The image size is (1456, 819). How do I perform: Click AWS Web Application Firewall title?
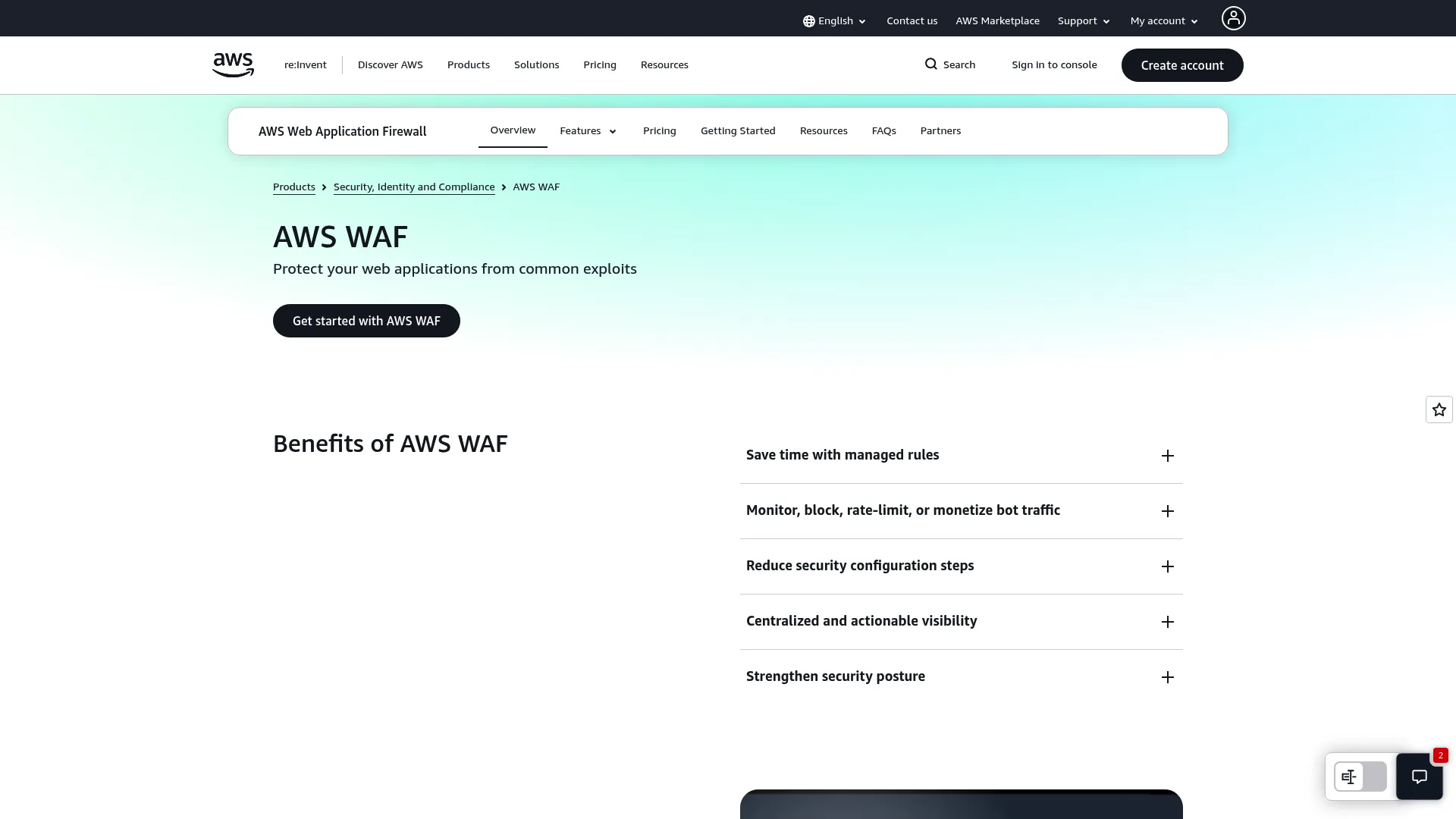click(343, 131)
